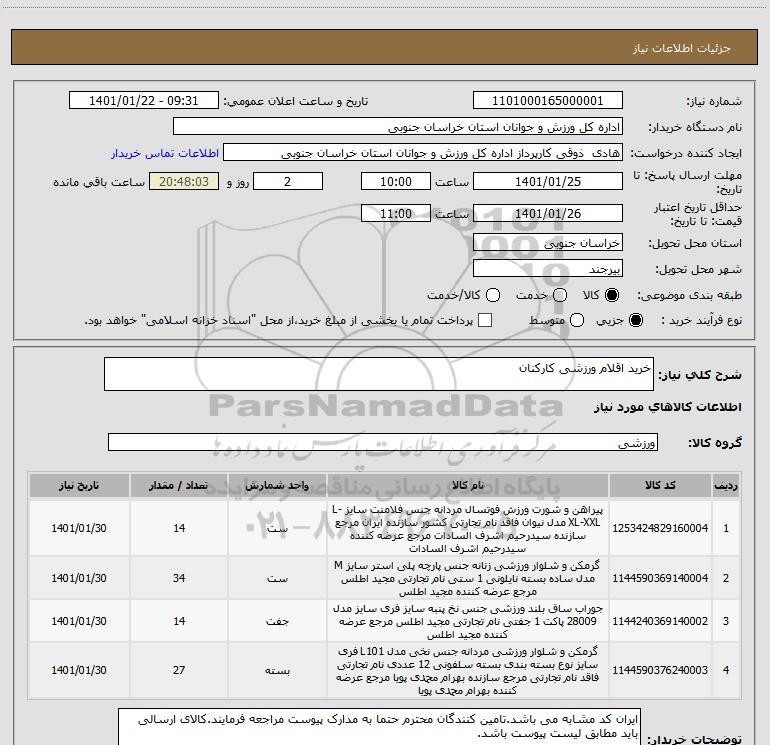Select the خدمت radio button
Image resolution: width=770 pixels, height=745 pixels.
click(x=560, y=295)
